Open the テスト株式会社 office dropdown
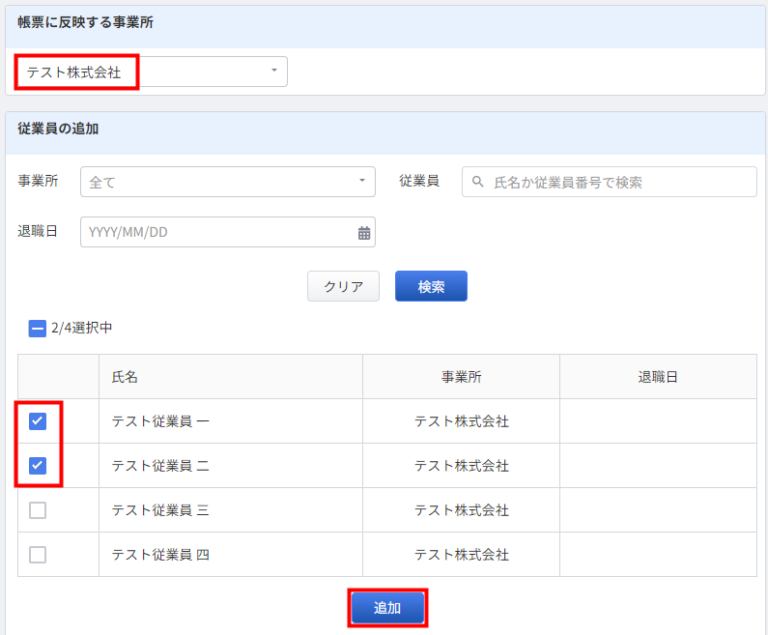 pos(150,72)
